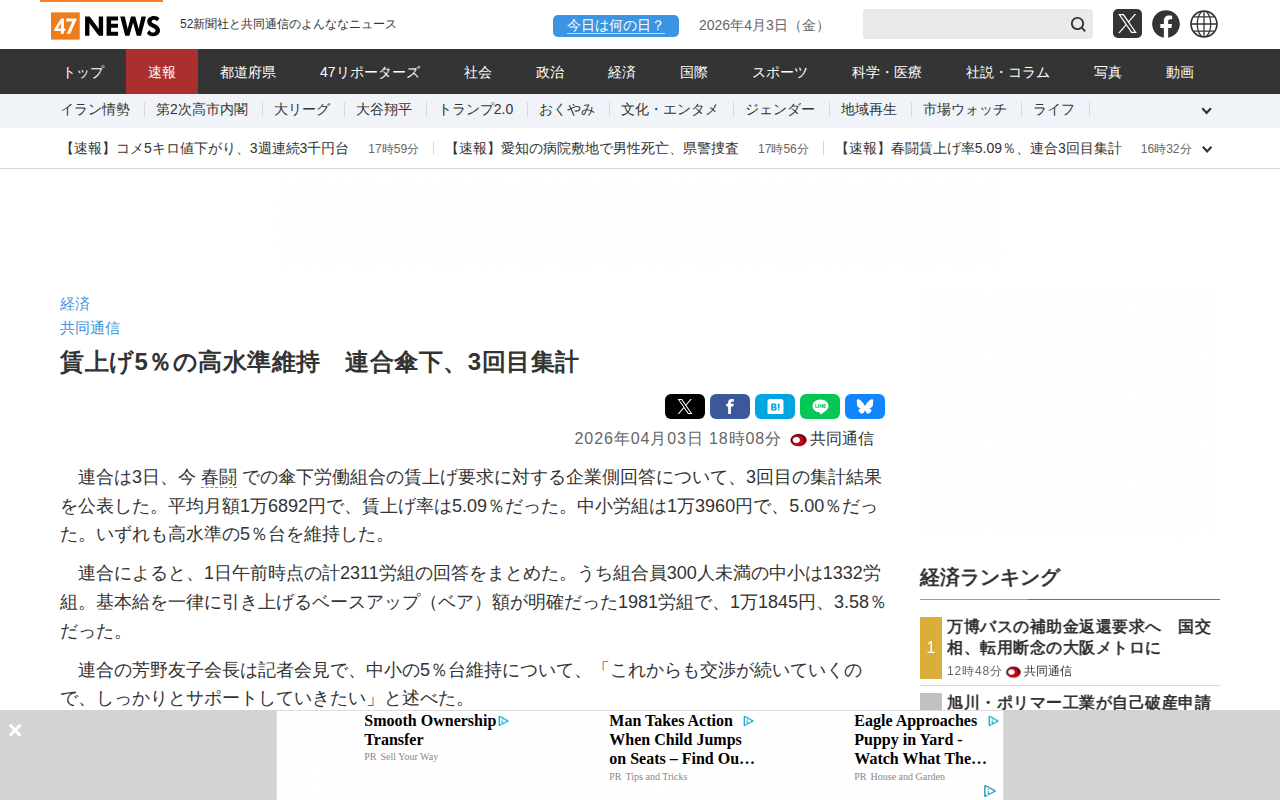
Task: Click the blue 共同通信 source link above headline
Action: 90,328
